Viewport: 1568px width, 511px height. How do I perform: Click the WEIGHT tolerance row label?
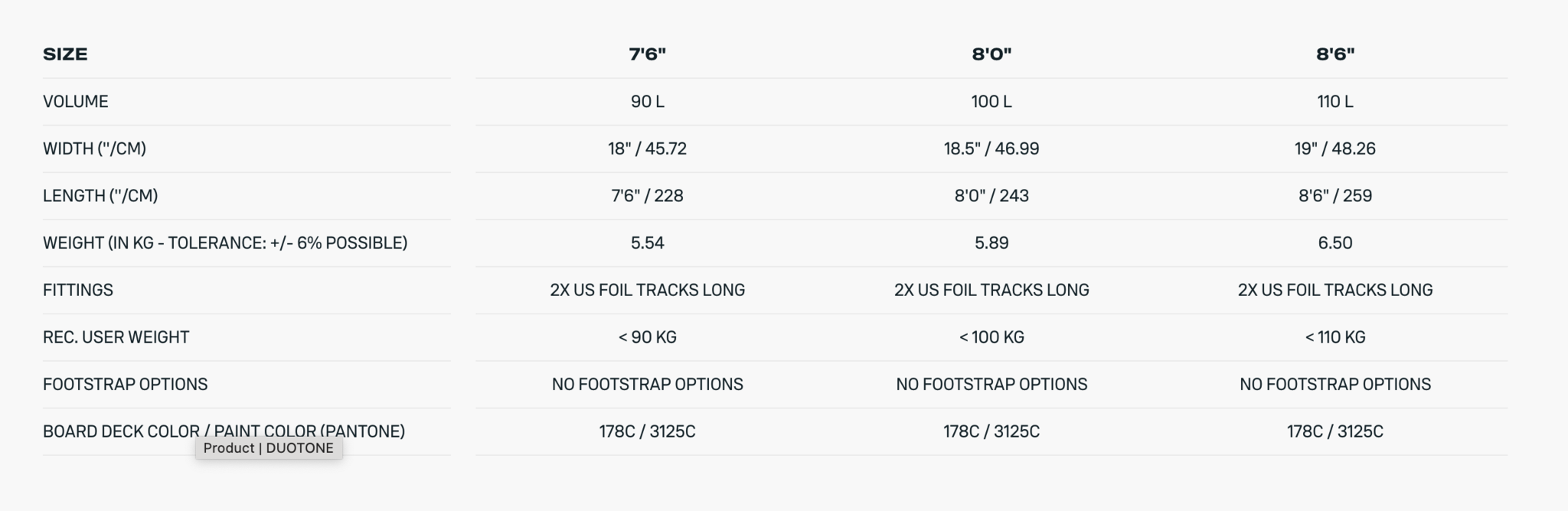225,243
